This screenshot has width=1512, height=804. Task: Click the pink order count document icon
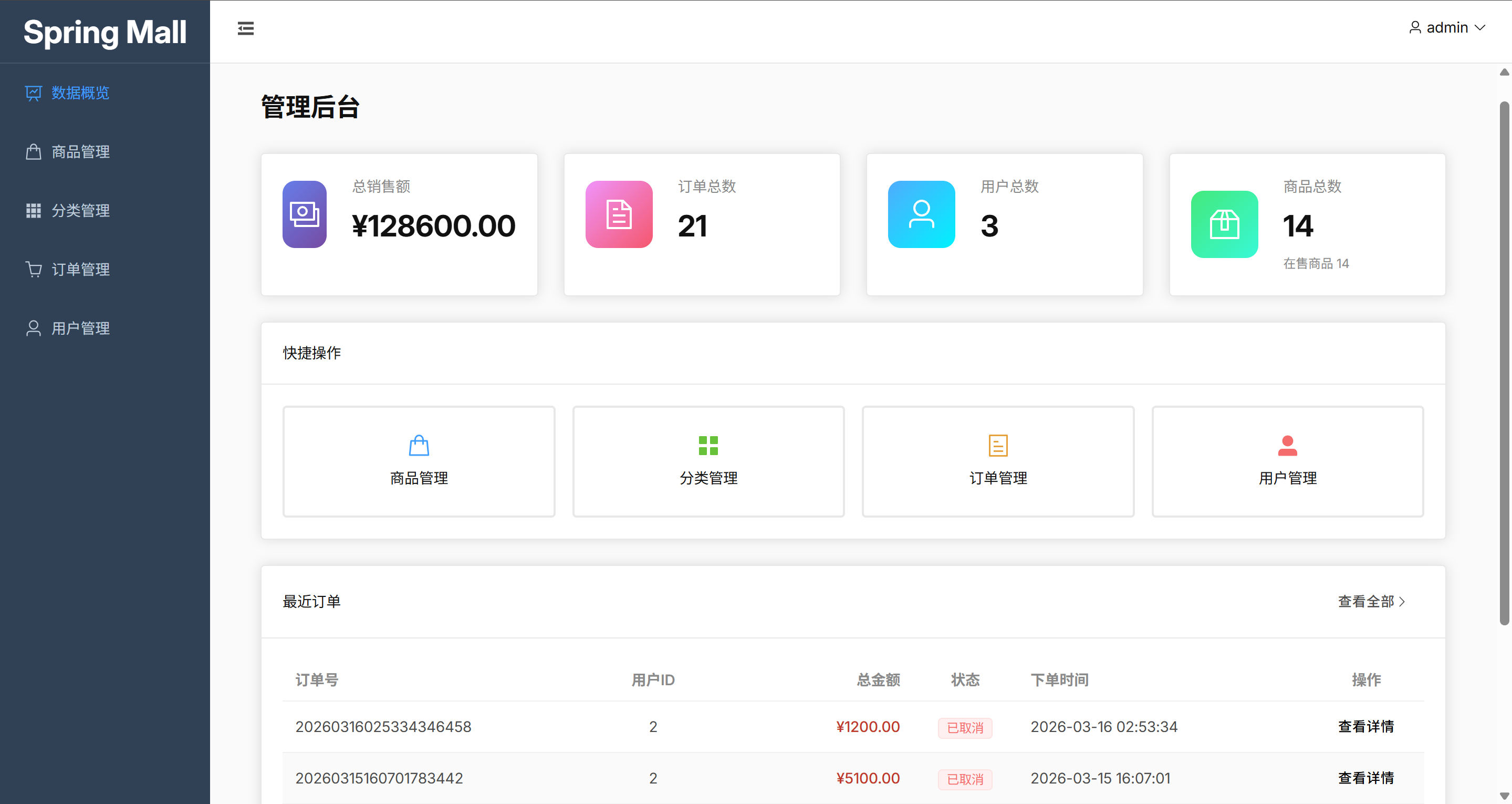tap(619, 214)
